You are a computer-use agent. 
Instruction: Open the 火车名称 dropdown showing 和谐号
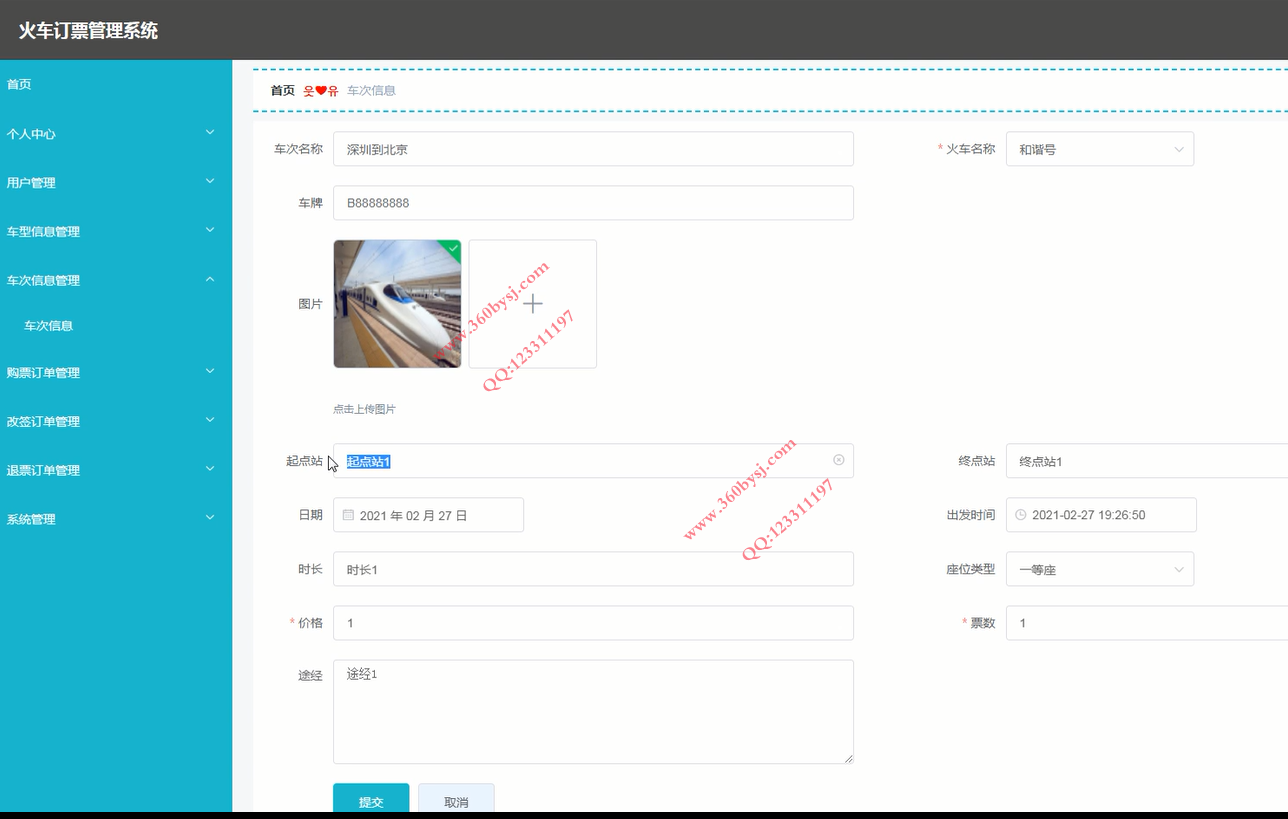pyautogui.click(x=1100, y=149)
